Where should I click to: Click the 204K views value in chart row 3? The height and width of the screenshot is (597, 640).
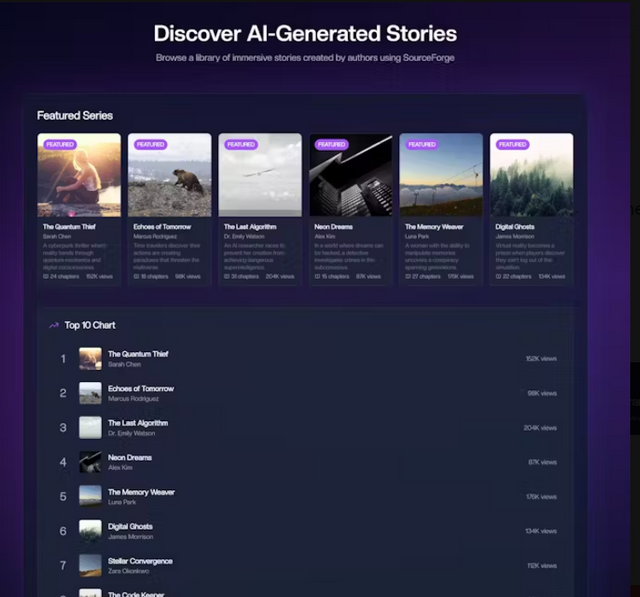(540, 428)
